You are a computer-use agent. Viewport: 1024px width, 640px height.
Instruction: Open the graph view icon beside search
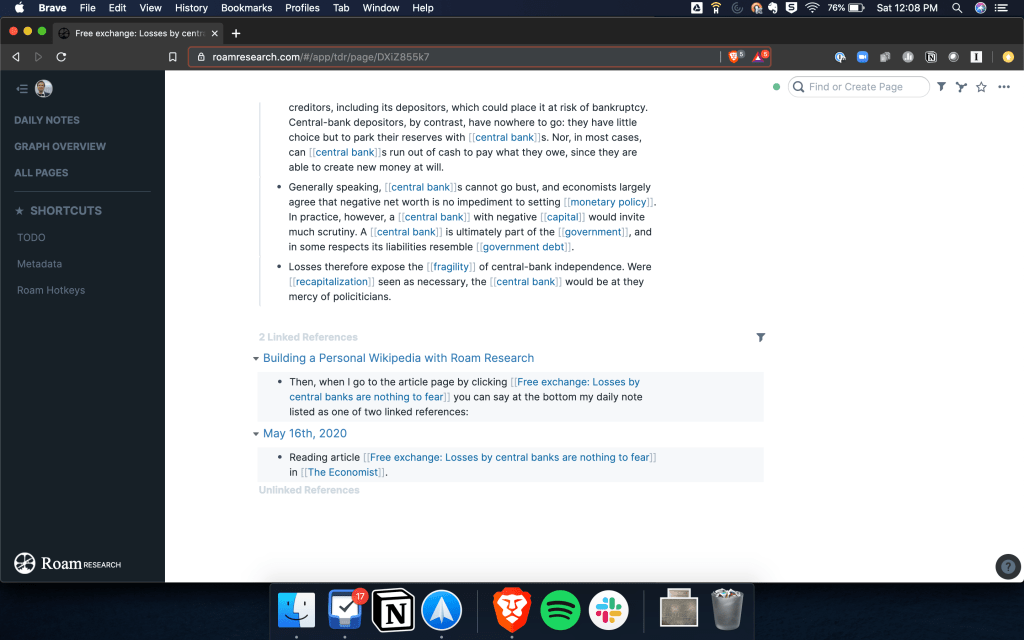(961, 87)
